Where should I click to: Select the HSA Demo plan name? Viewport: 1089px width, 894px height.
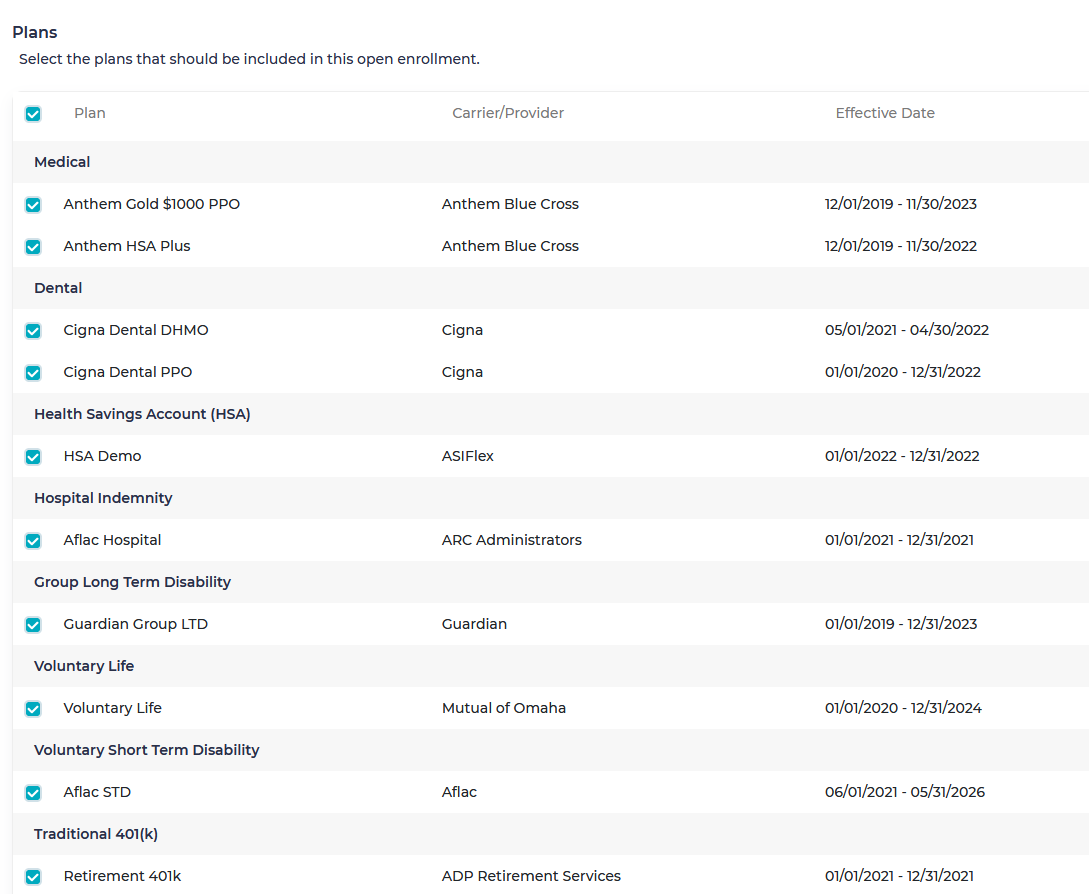click(102, 456)
